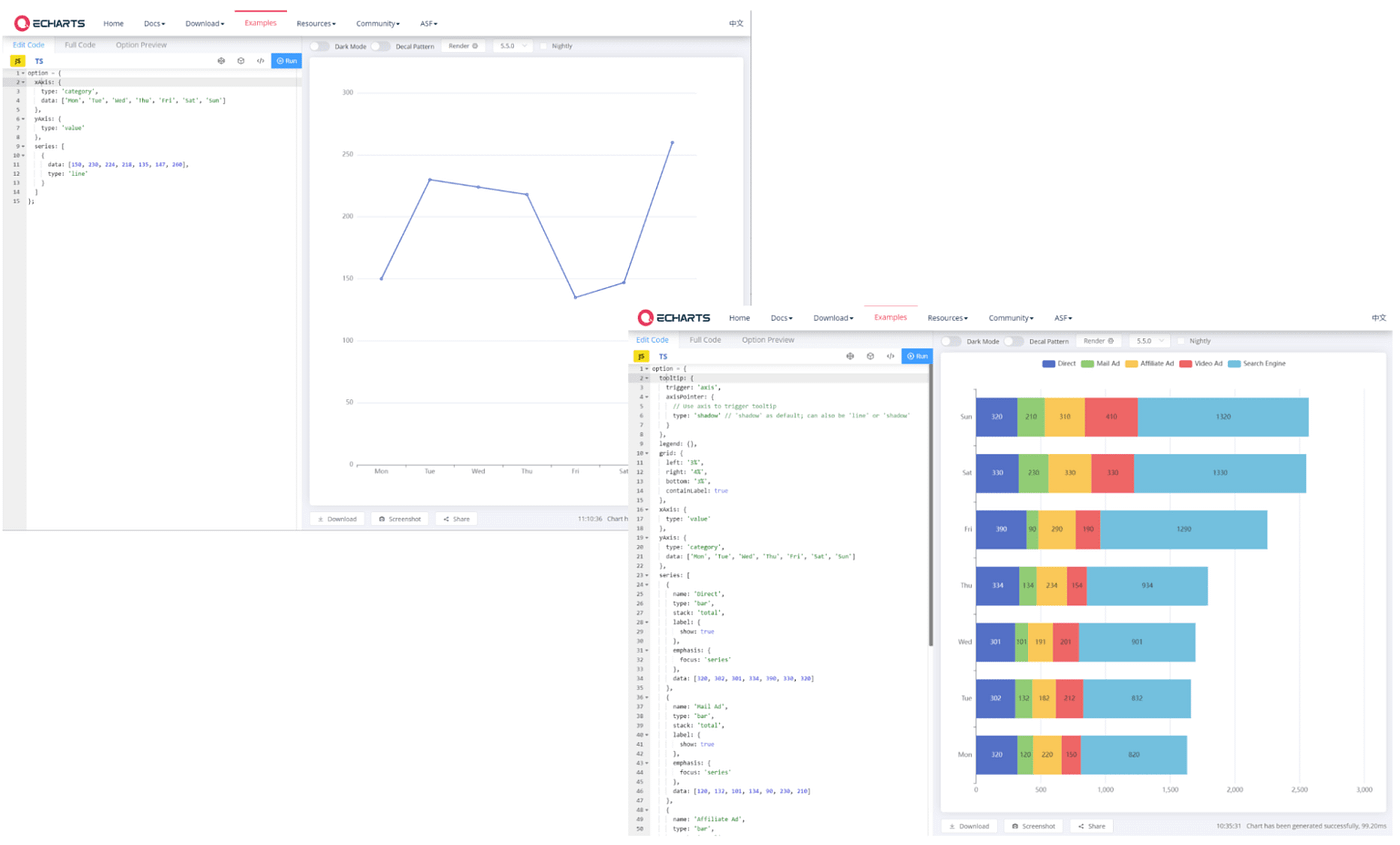Image resolution: width=1400 pixels, height=845 pixels.
Task: Click the 1320 Search Engine bar segment for Sun
Action: (x=1223, y=416)
